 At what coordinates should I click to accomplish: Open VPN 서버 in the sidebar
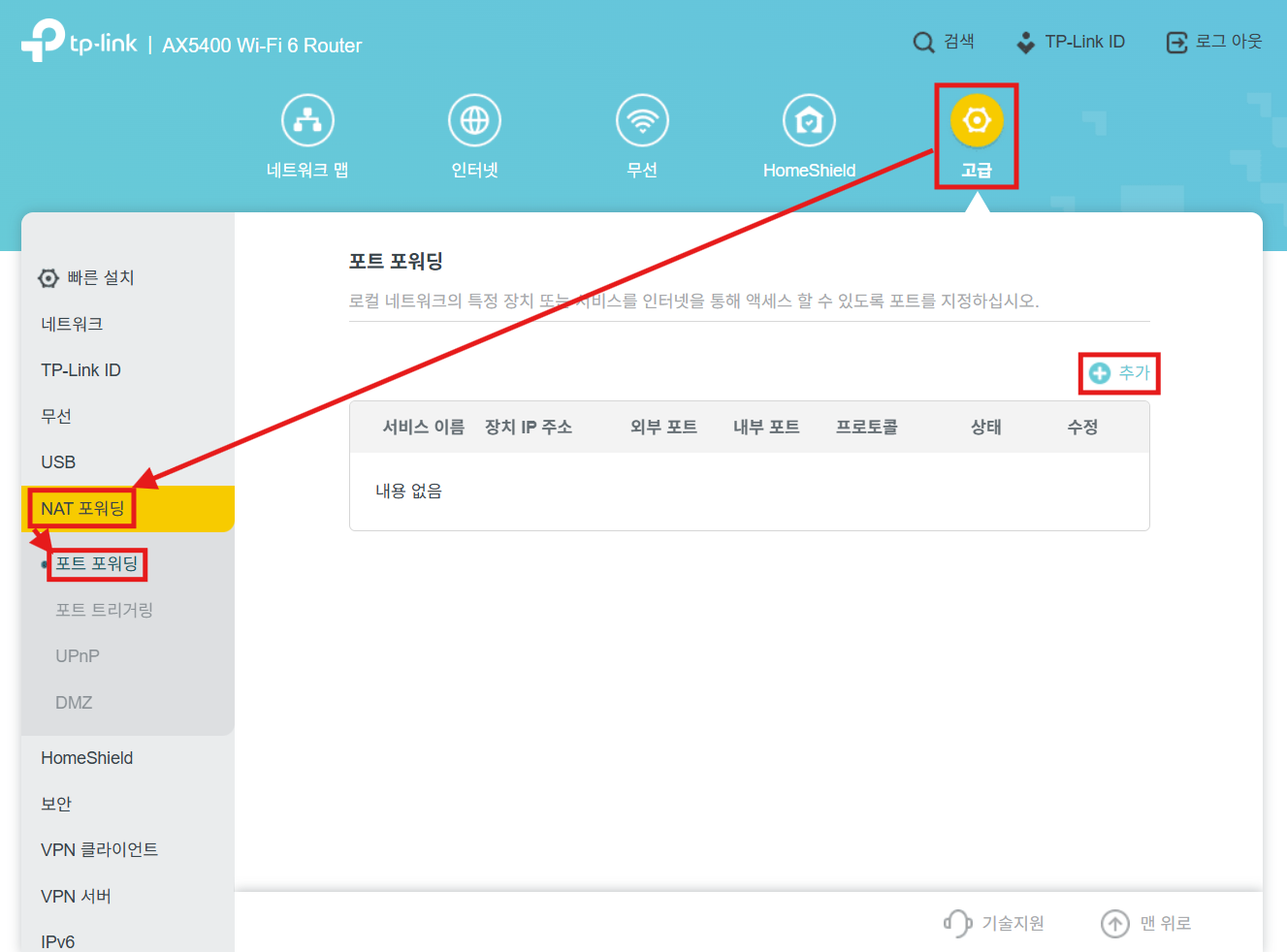tap(76, 896)
